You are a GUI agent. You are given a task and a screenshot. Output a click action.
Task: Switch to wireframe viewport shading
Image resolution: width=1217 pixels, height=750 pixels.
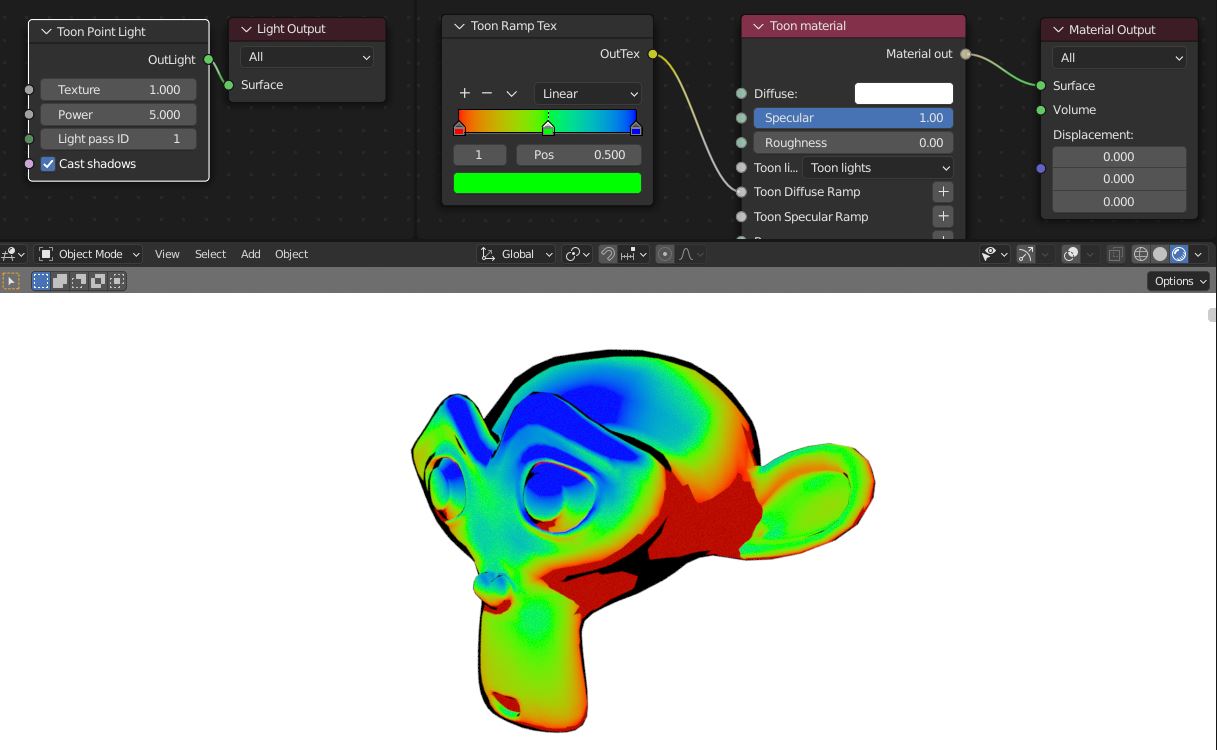[x=1141, y=254]
